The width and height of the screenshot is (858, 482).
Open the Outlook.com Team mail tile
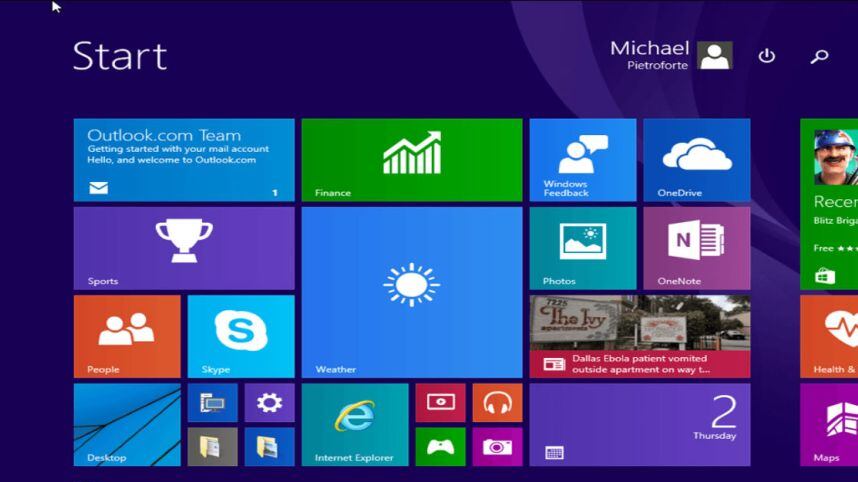[x=183, y=159]
